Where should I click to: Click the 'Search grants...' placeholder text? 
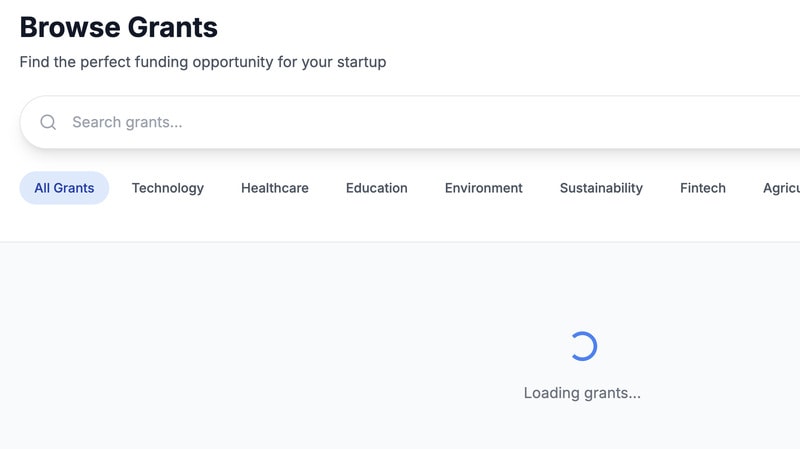tap(127, 123)
